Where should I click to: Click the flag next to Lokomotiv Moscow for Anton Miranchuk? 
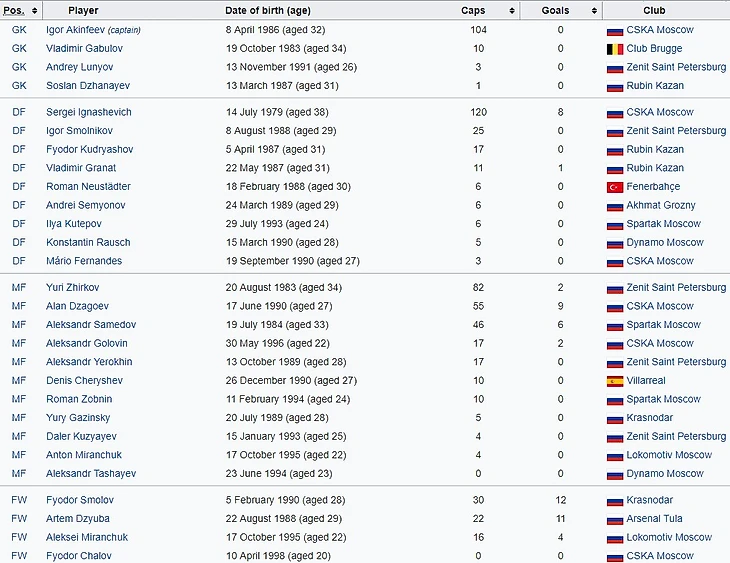coord(615,455)
